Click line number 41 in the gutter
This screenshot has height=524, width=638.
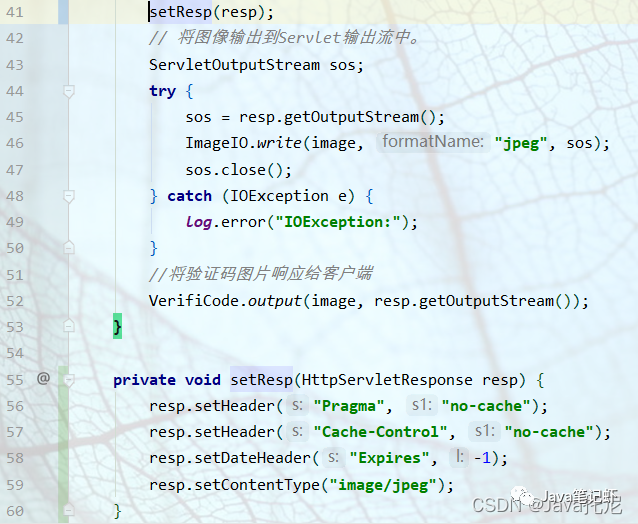coord(15,12)
